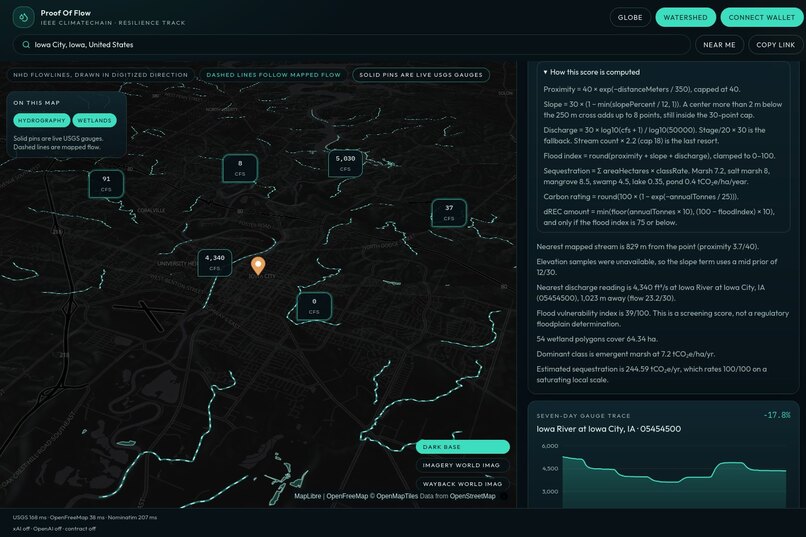Toggle the Wetlands layer

pyautogui.click(x=95, y=120)
